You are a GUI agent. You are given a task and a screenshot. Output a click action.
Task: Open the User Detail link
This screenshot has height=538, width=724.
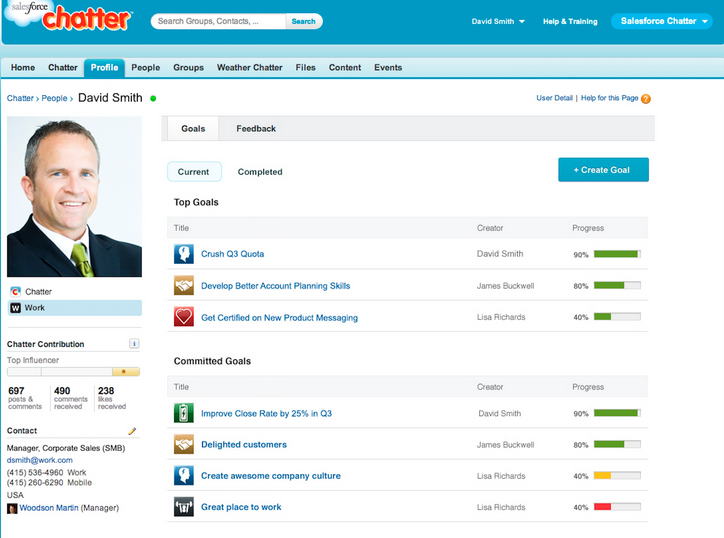point(554,98)
